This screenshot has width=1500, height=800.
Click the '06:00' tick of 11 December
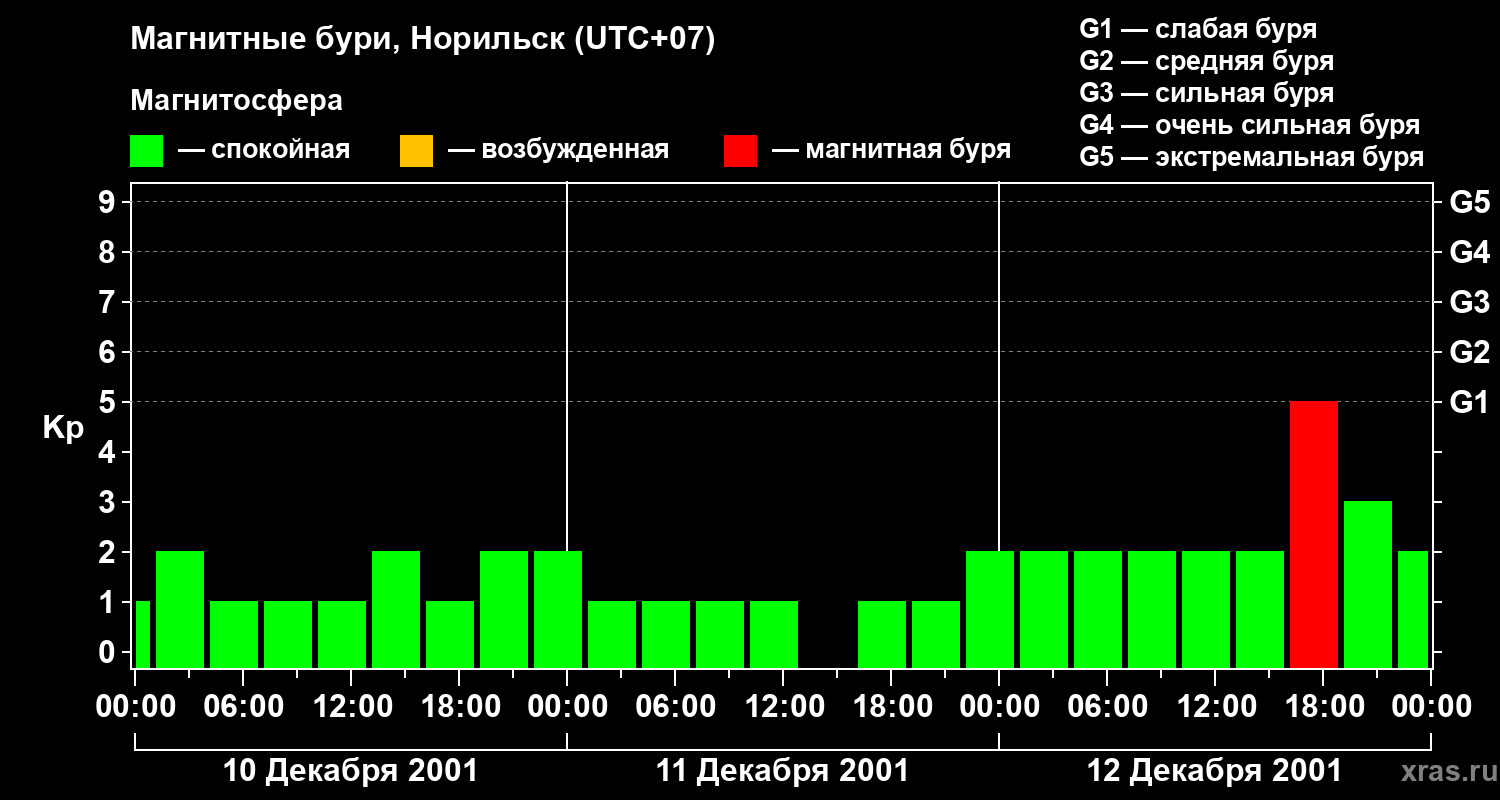675,706
